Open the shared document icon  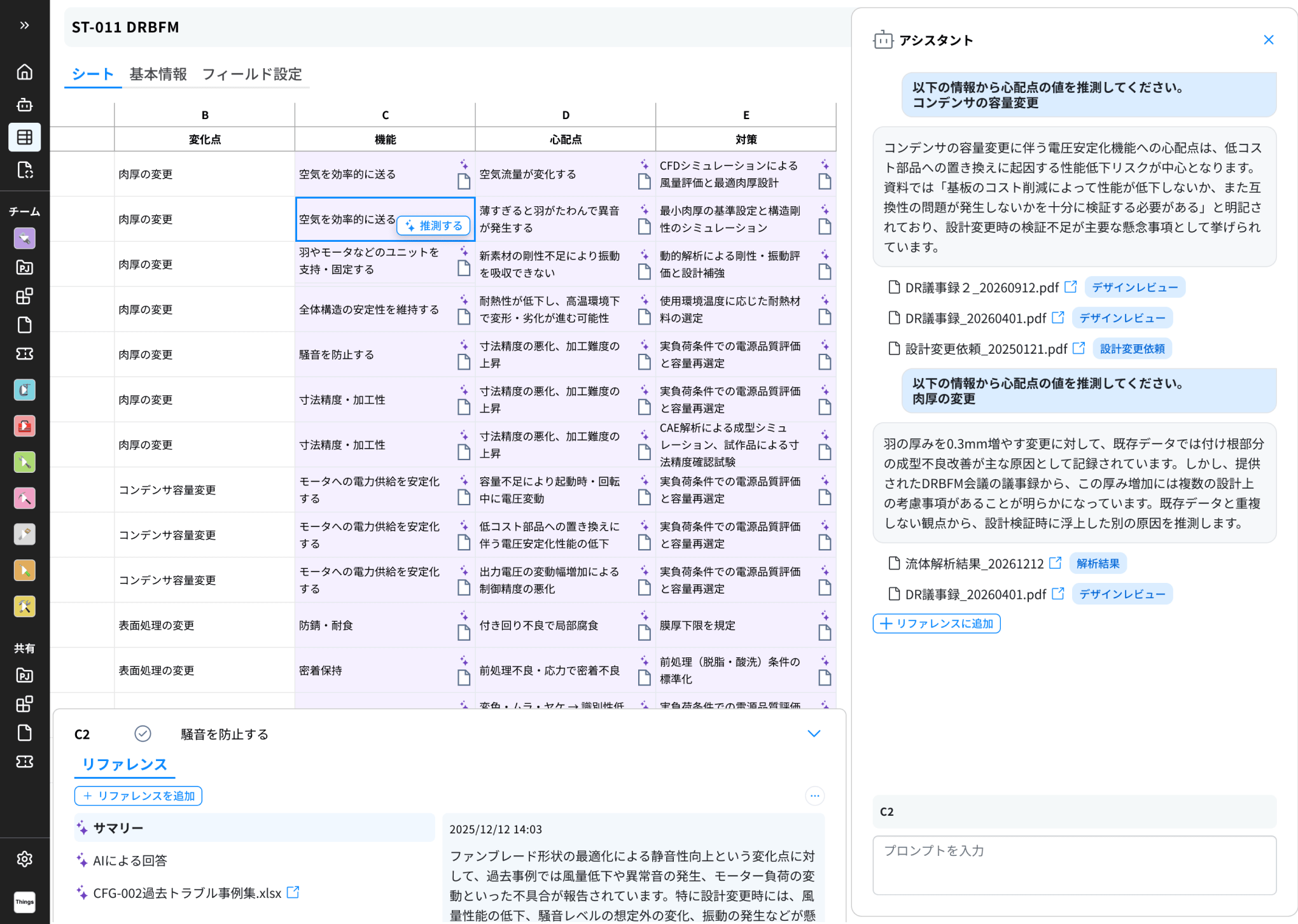click(x=24, y=733)
